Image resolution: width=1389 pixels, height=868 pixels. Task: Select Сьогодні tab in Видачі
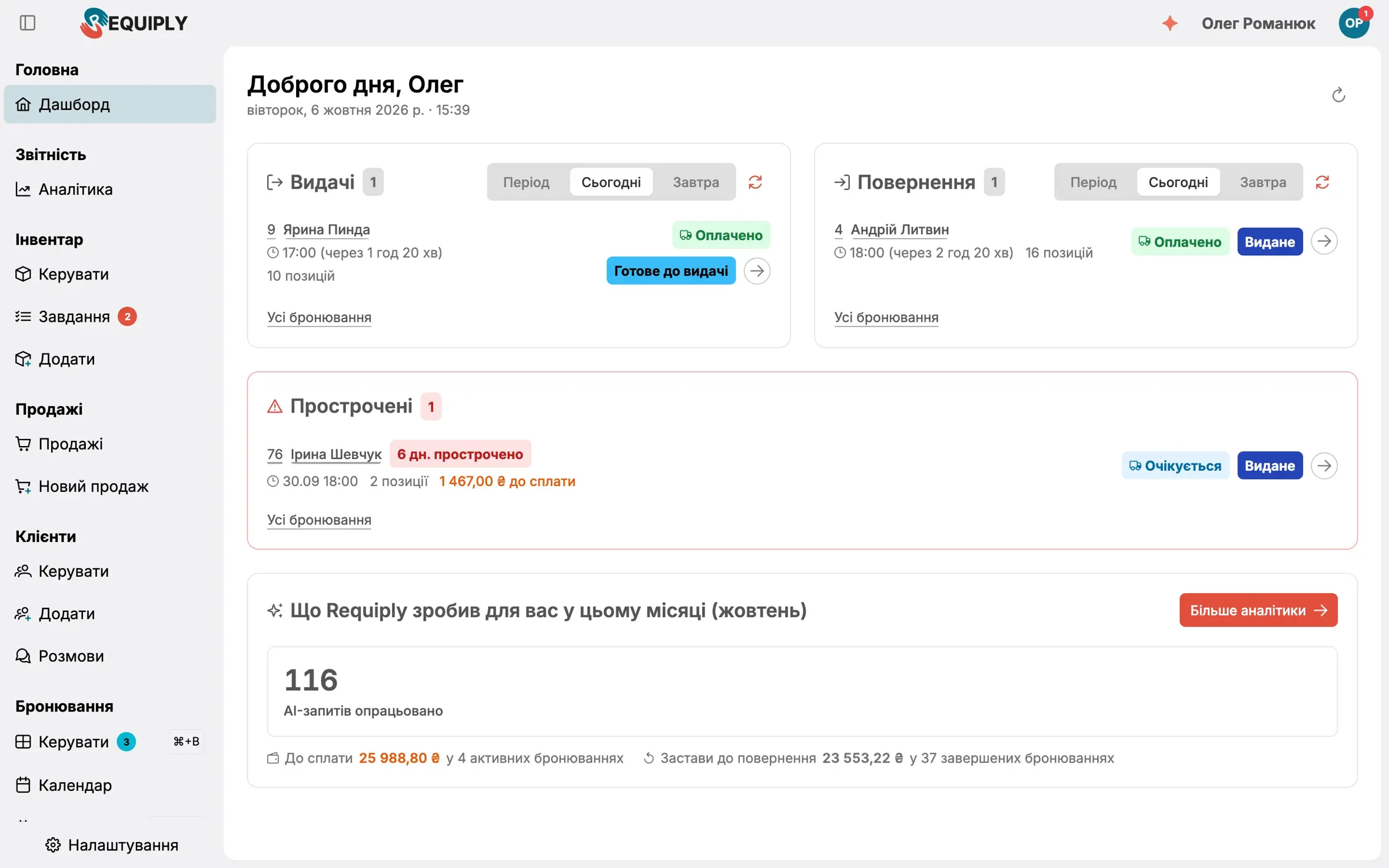[x=611, y=182]
